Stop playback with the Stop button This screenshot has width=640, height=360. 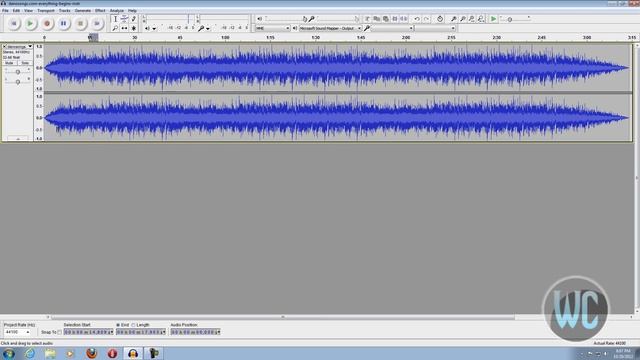pos(80,24)
